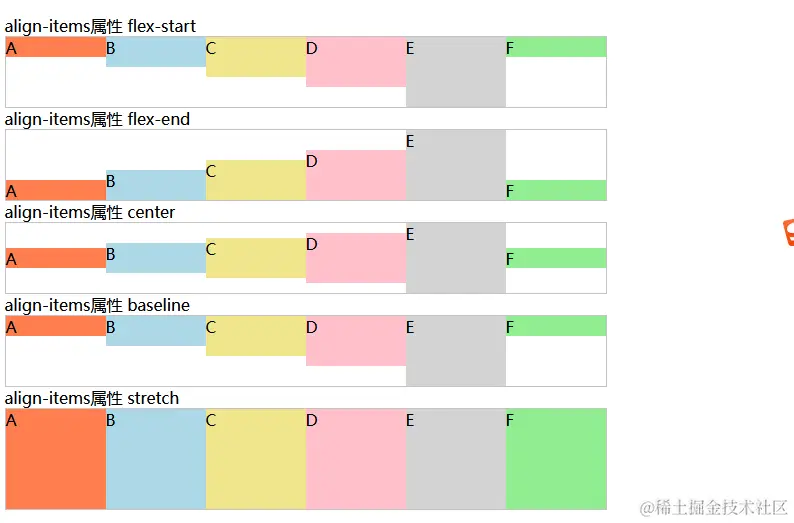Select the align-items stretch heading
The image size is (794, 523).
click(92, 398)
